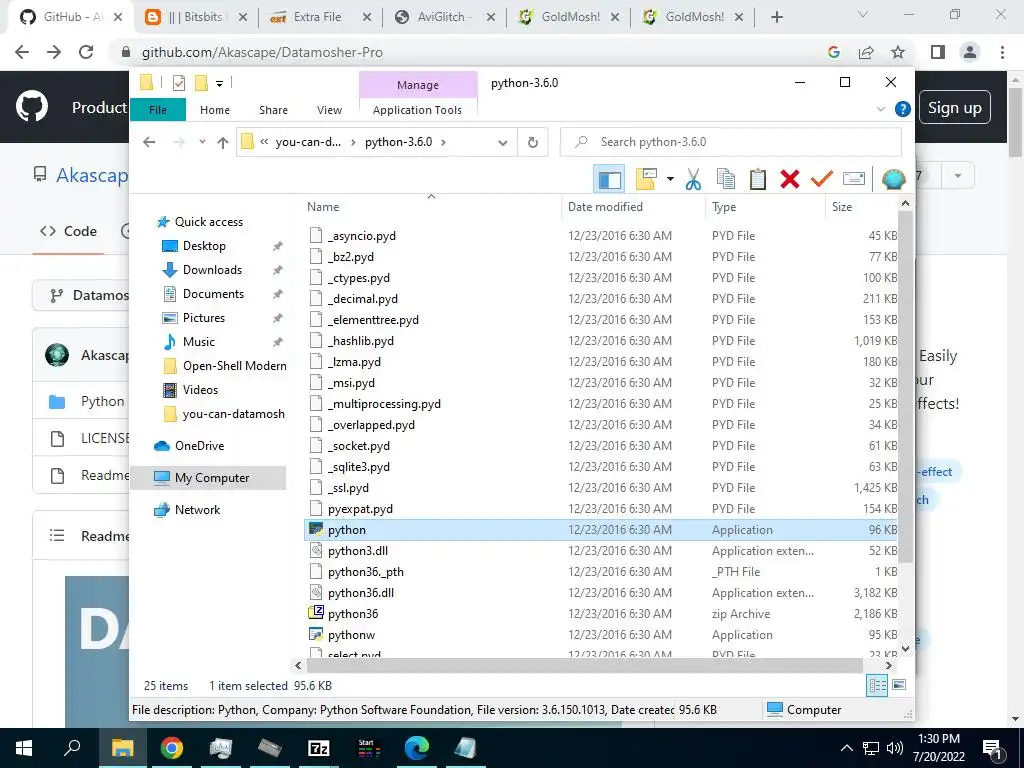Click the Chrome share page icon
The image size is (1024, 768).
866,52
